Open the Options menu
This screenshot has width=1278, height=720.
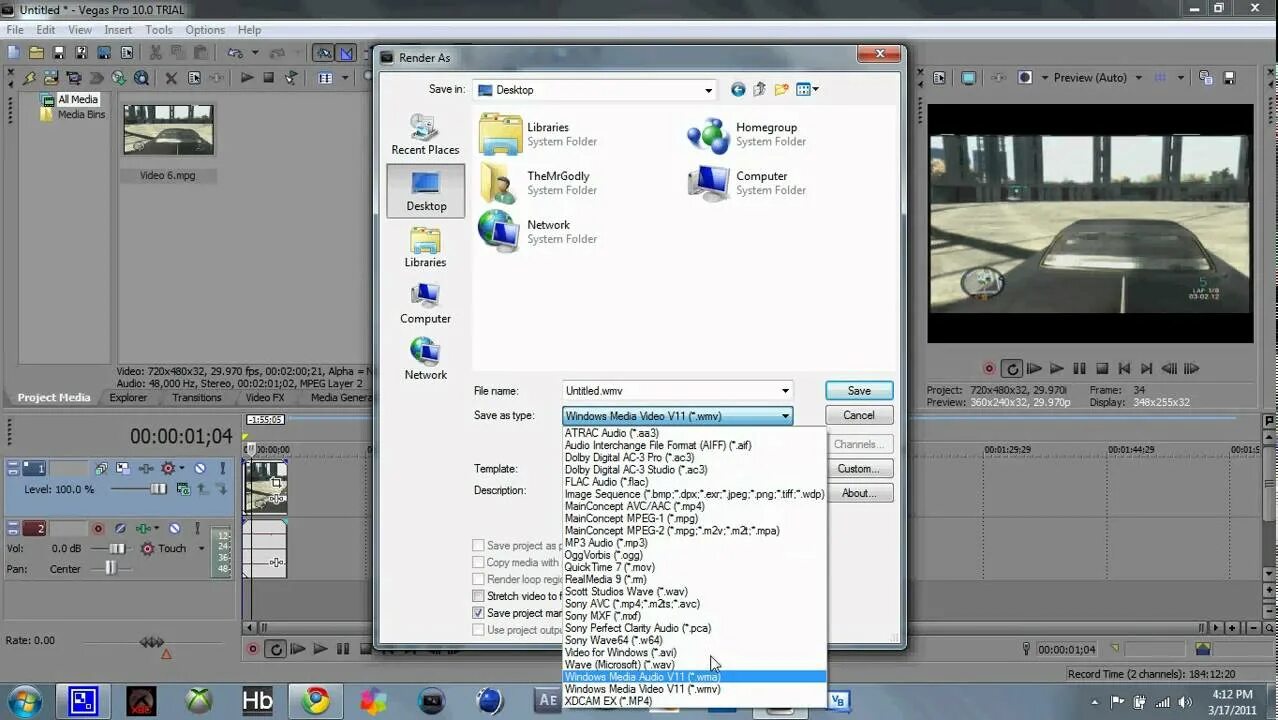pos(205,30)
